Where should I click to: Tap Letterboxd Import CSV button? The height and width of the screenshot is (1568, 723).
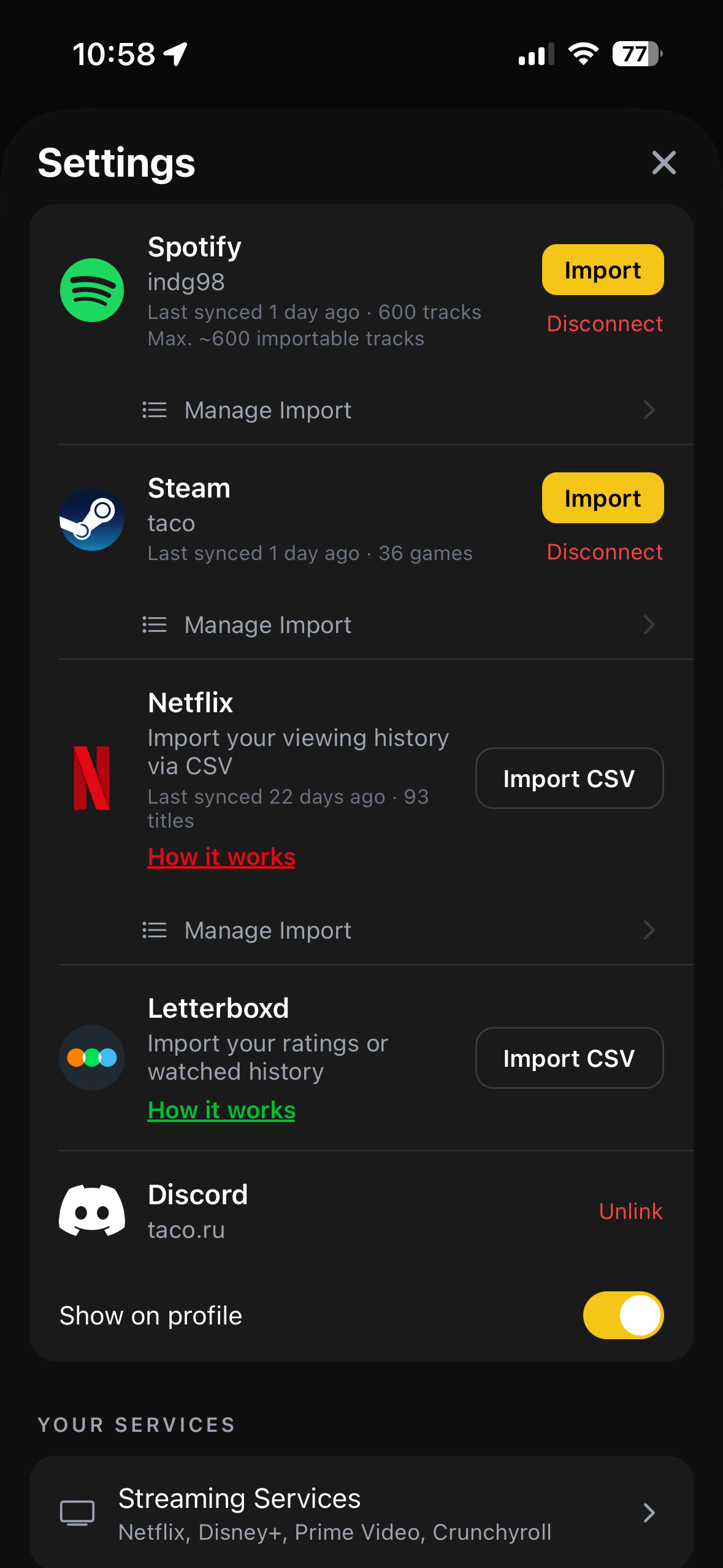(569, 1058)
